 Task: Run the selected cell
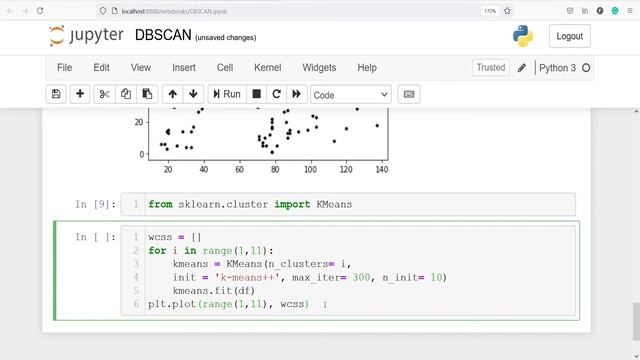tap(227, 94)
